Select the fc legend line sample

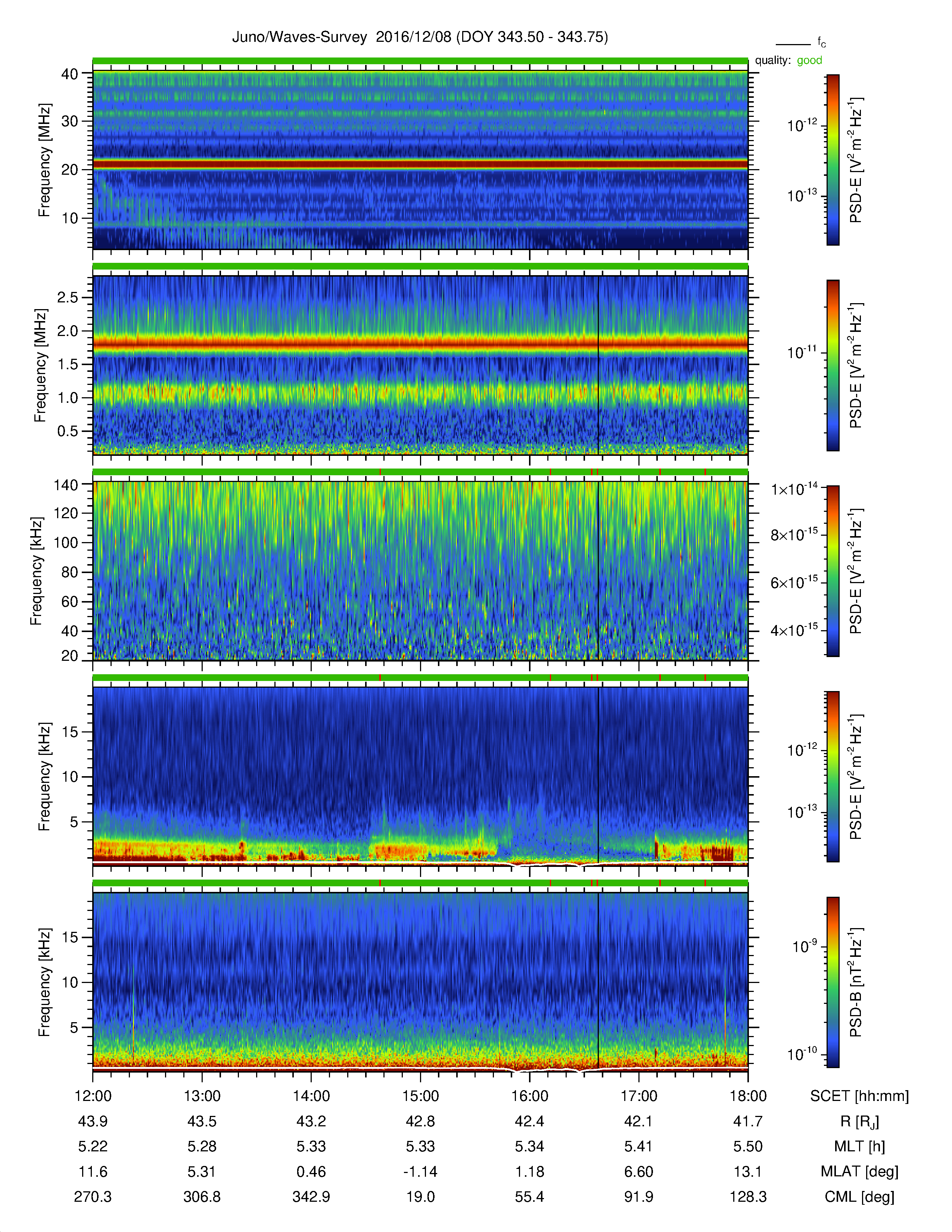[x=793, y=44]
